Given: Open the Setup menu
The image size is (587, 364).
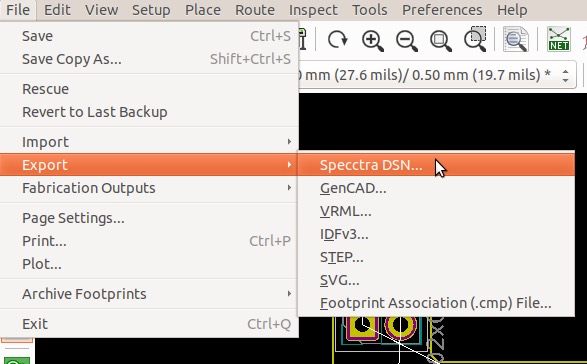Looking at the screenshot, I should pyautogui.click(x=151, y=10).
